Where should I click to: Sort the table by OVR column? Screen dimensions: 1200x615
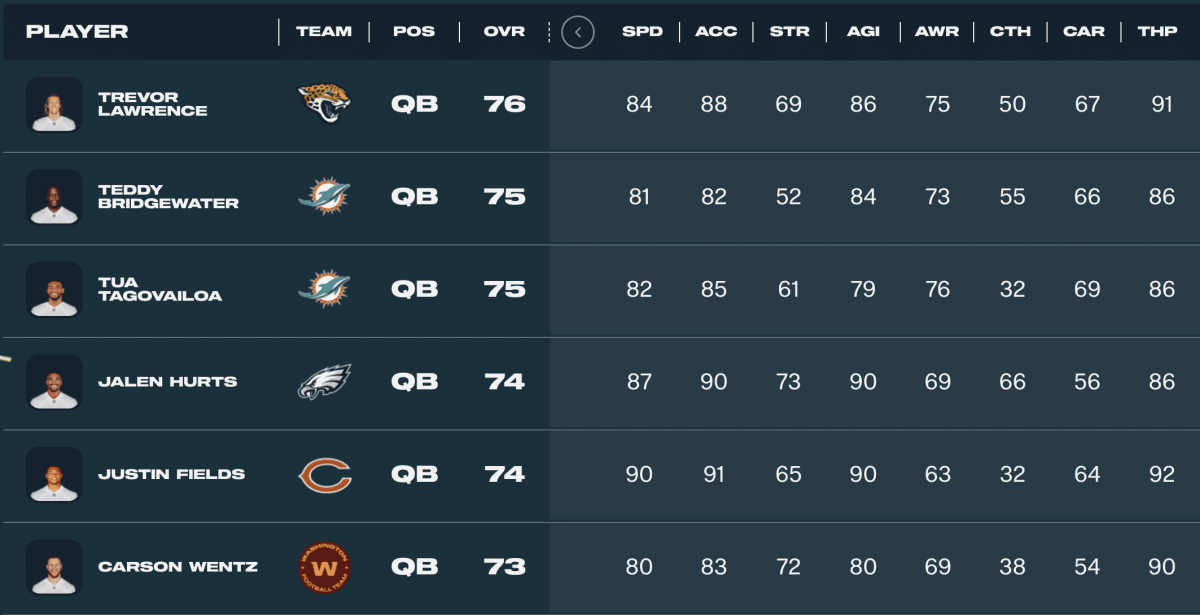coord(504,32)
